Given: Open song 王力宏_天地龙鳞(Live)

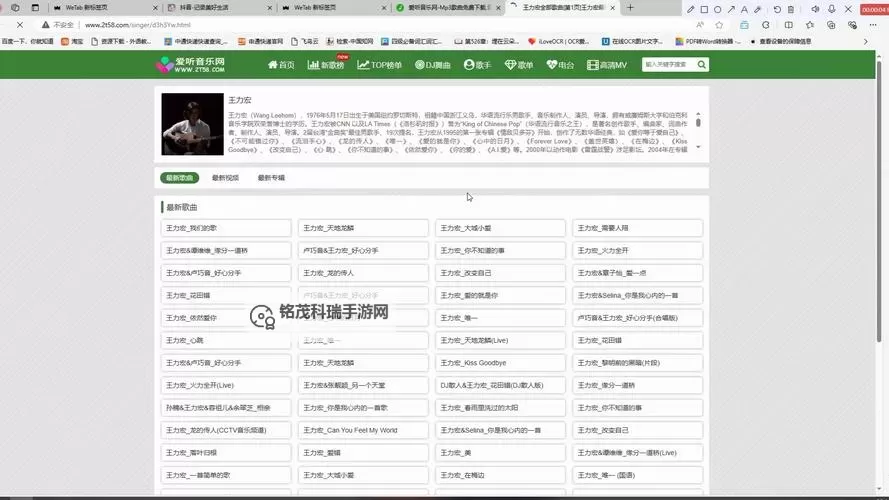Looking at the screenshot, I should tap(500, 340).
